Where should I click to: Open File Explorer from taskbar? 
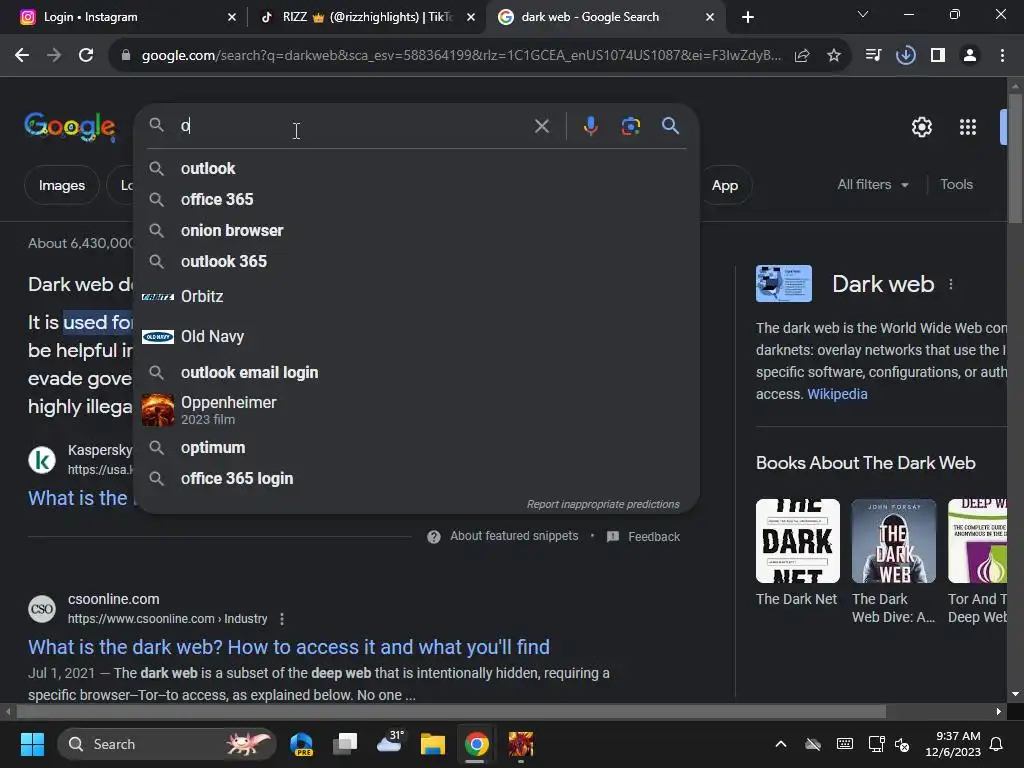(x=432, y=744)
